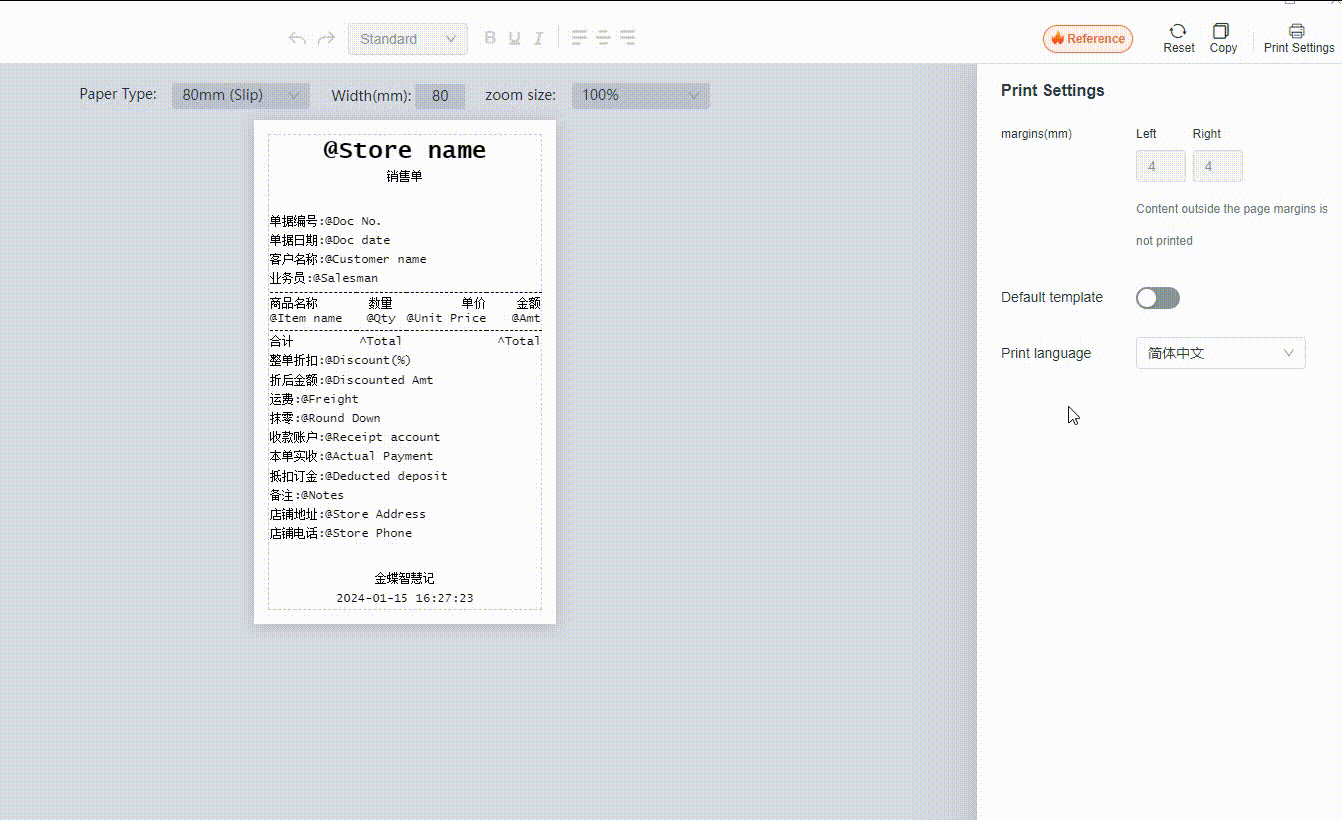
Task: Click the undo arrow icon
Action: click(297, 39)
